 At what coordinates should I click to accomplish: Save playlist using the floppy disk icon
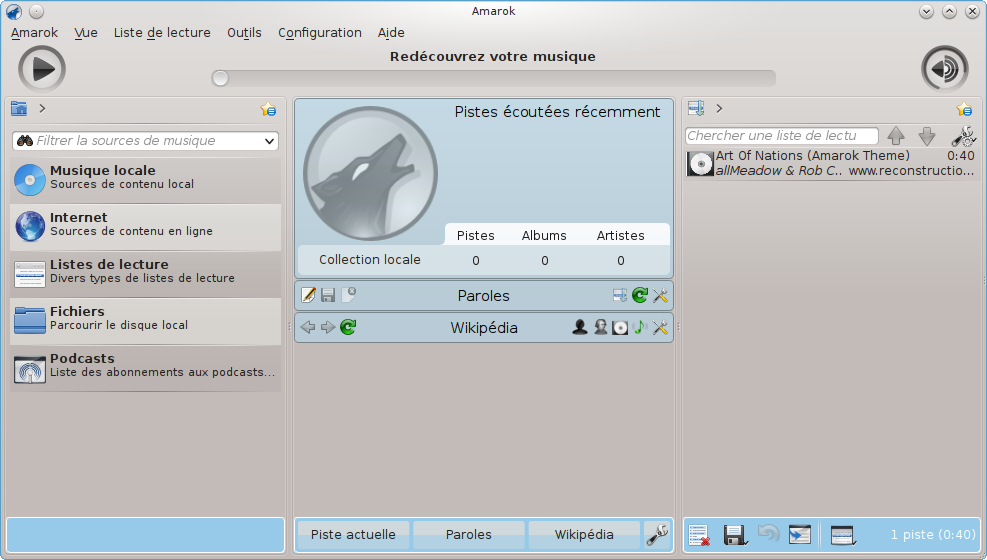pyautogui.click(x=735, y=535)
